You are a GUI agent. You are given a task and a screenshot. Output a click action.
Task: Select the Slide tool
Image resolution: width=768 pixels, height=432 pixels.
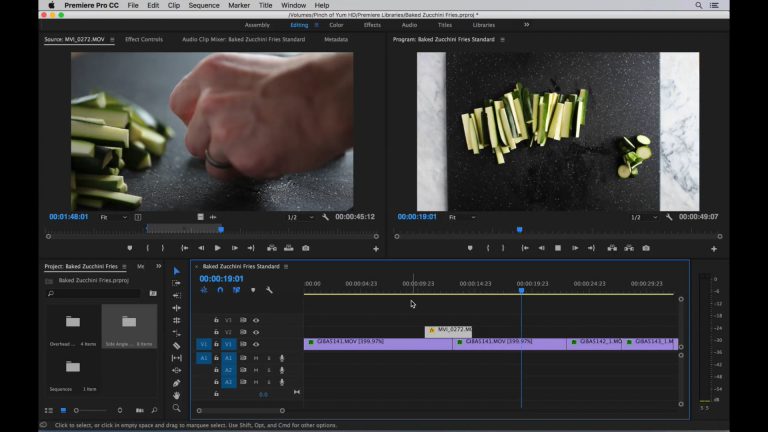pyautogui.click(x=176, y=370)
